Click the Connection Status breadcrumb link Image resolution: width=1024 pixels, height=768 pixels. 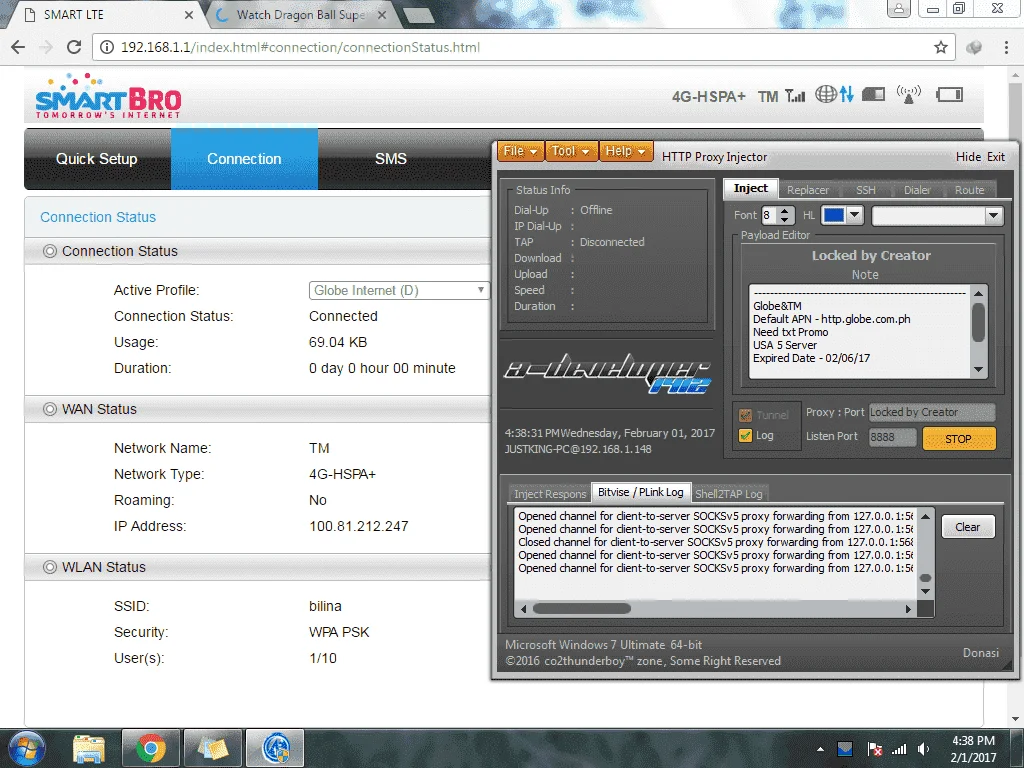click(98, 217)
